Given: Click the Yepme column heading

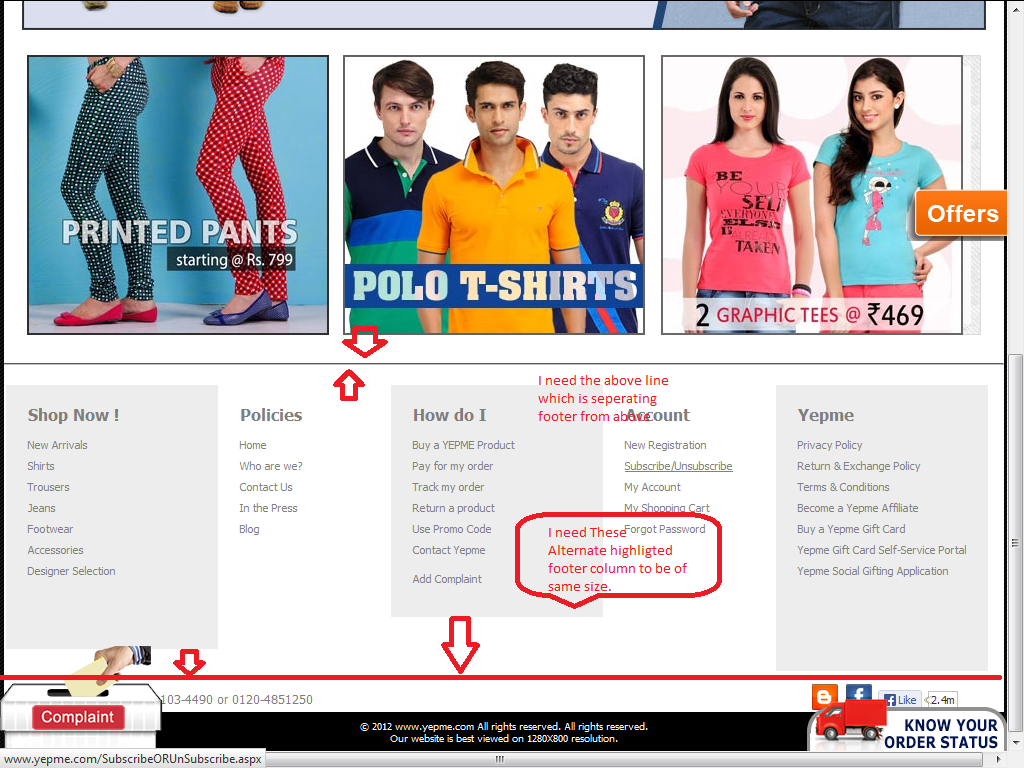Looking at the screenshot, I should 825,415.
